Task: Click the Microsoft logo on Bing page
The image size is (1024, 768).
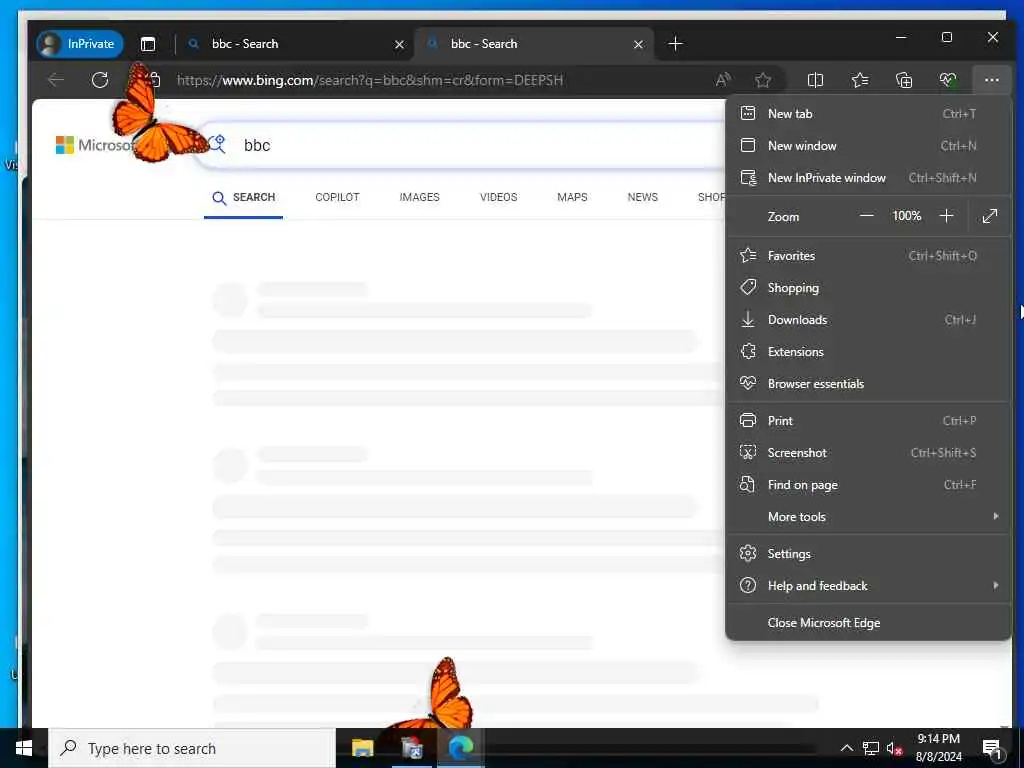Action: pyautogui.click(x=93, y=145)
